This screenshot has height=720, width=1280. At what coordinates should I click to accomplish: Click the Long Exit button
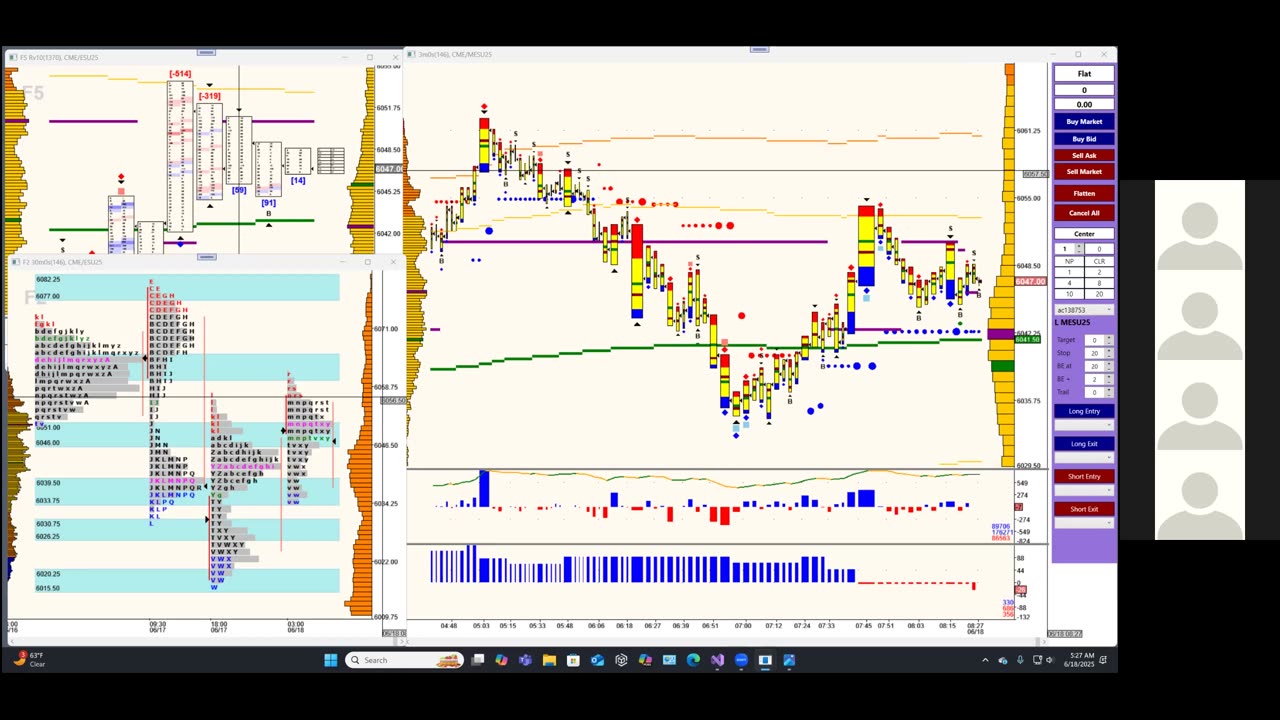point(1084,444)
